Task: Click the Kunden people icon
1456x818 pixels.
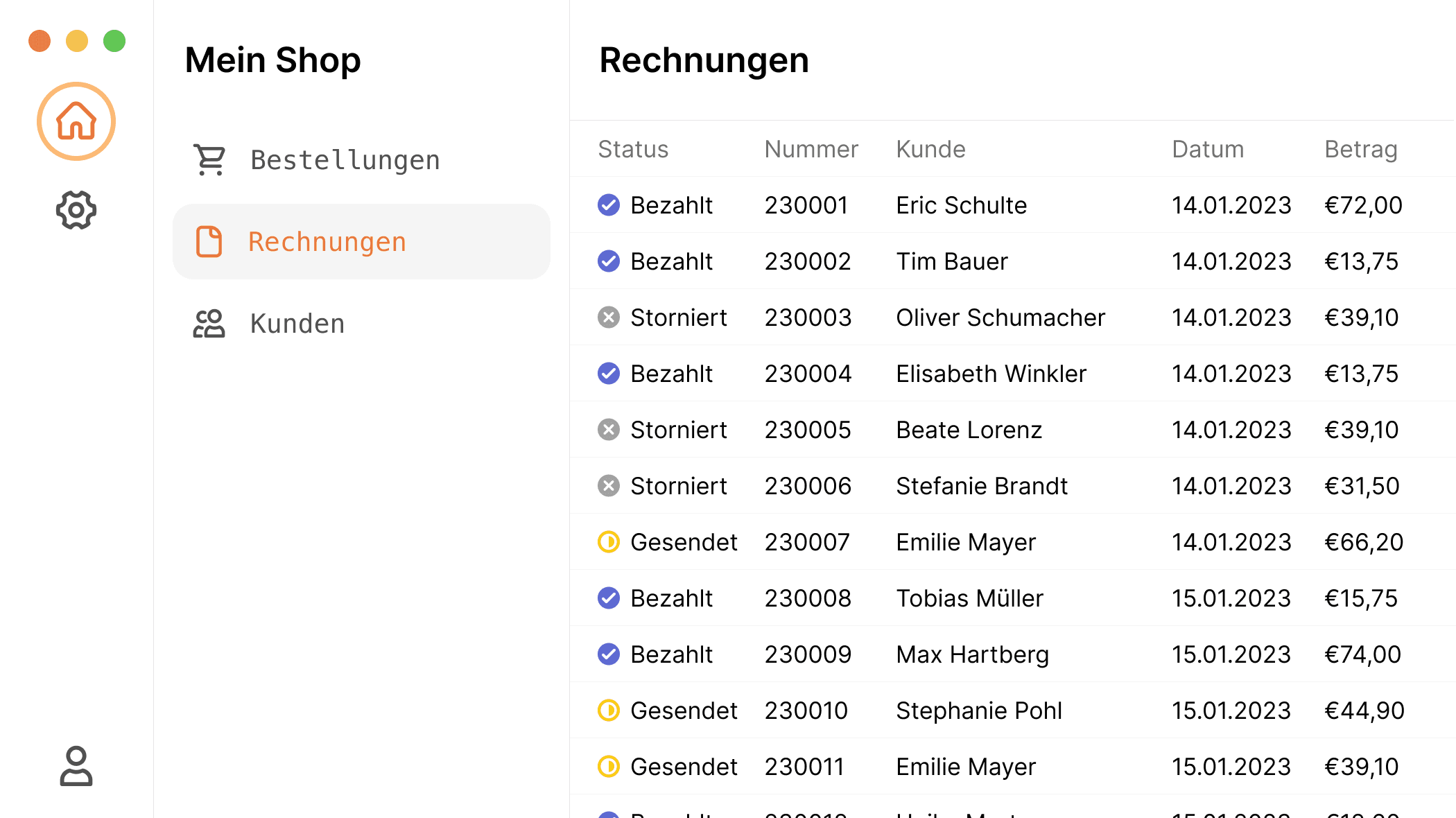Action: tap(209, 324)
